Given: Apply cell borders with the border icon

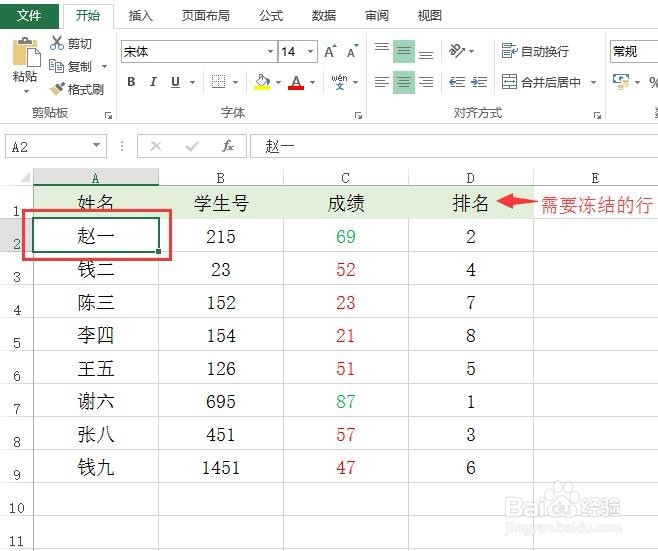Looking at the screenshot, I should [x=218, y=82].
